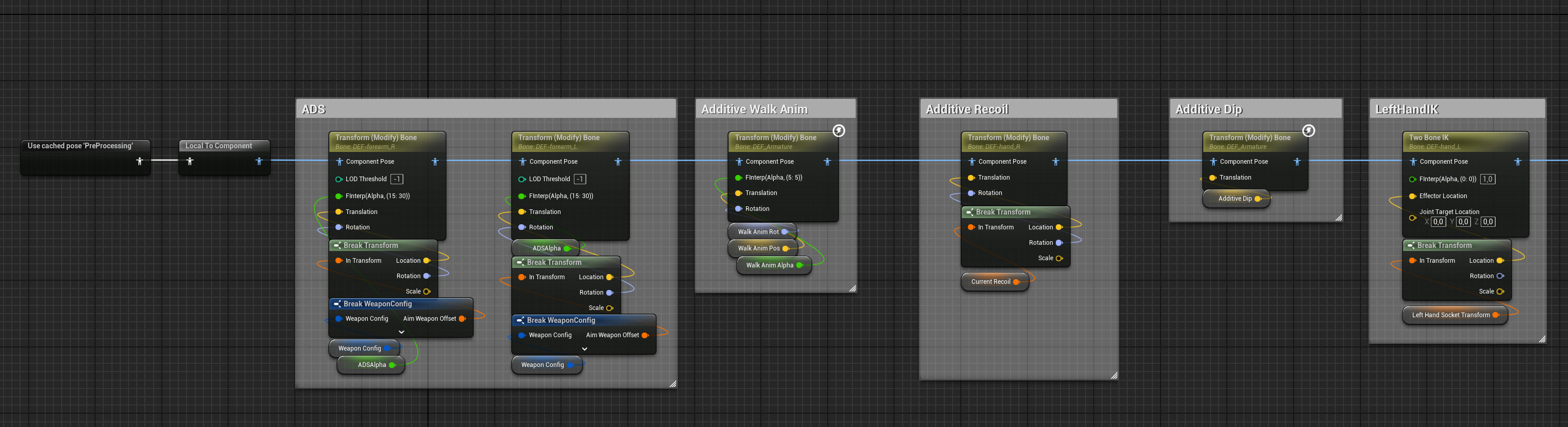The image size is (1568, 427).
Task: Click the Additive Dip comment resize grip
Action: (x=1338, y=218)
